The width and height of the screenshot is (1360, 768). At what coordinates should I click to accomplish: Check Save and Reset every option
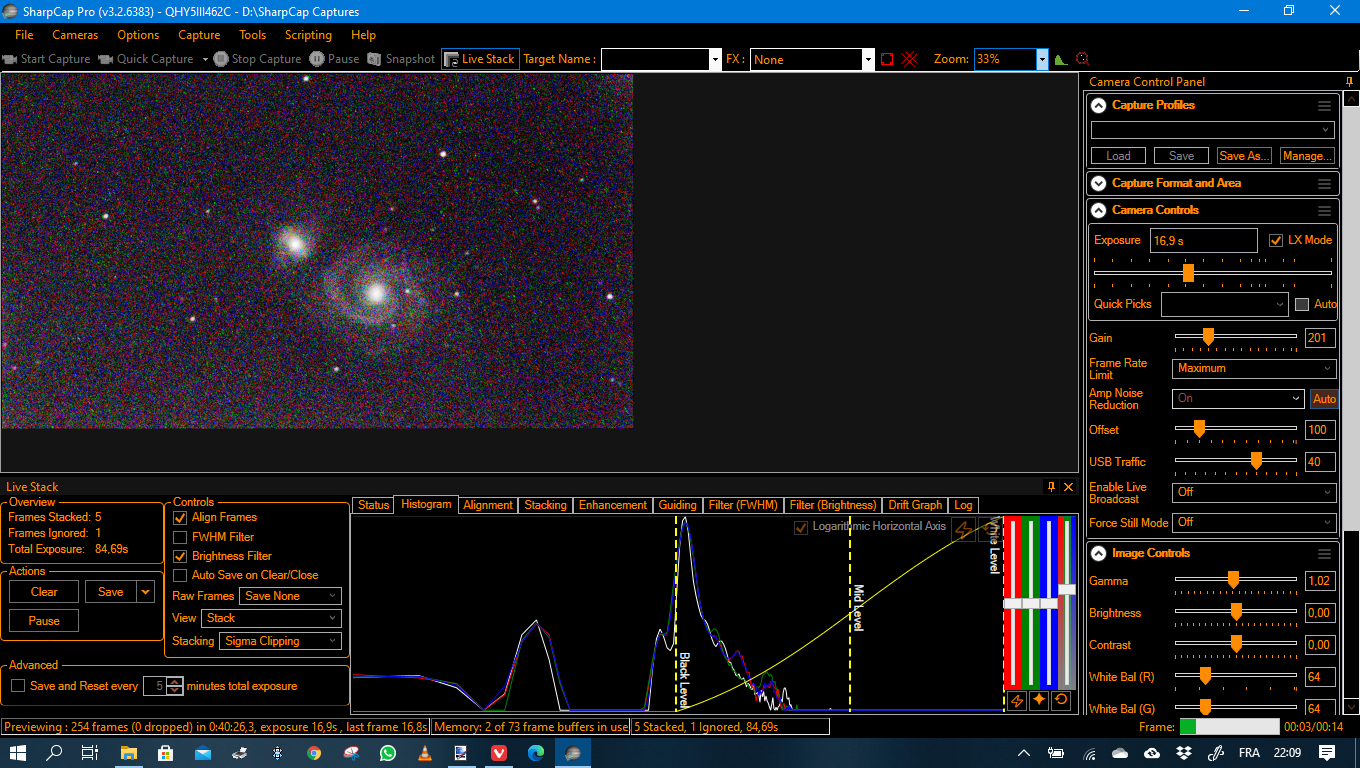tap(18, 686)
